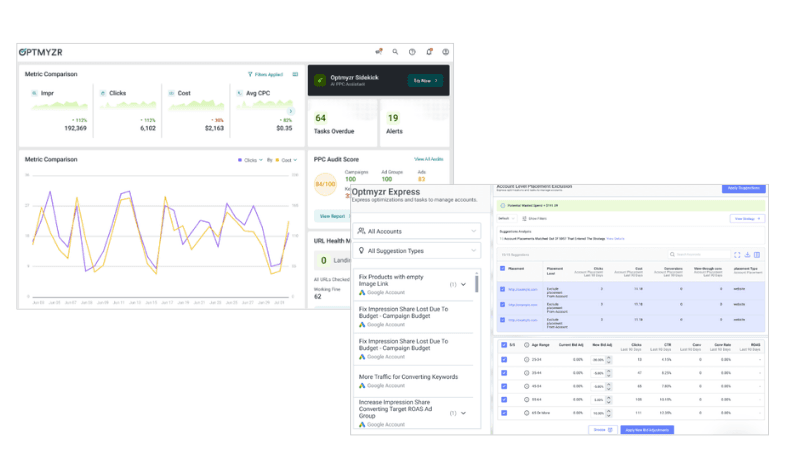Open the All Suggestion Types dropdown
The image size is (800, 470).
coord(417,251)
